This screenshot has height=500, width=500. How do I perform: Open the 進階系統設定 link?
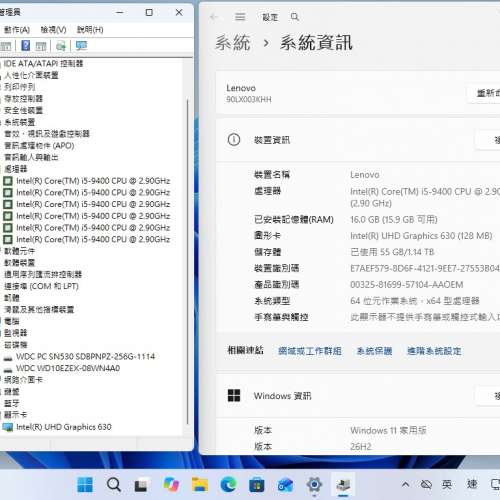[434, 351]
